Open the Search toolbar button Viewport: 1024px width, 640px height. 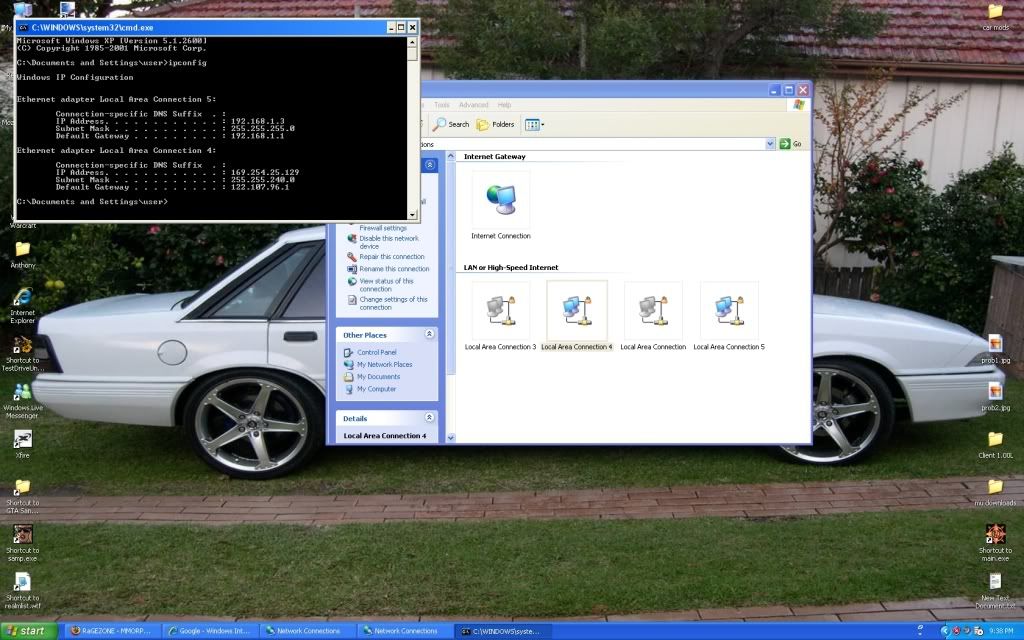(451, 124)
